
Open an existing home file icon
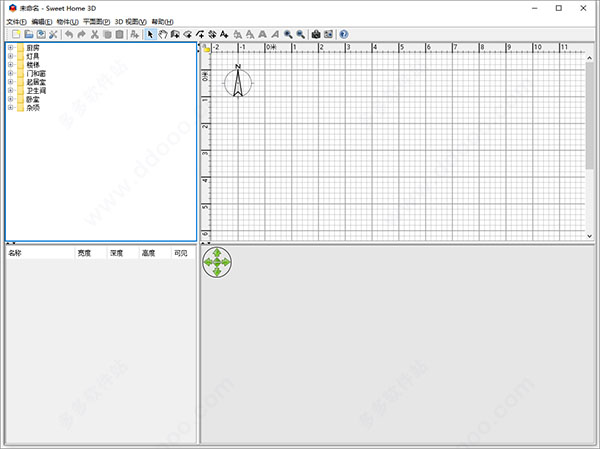click(29, 34)
